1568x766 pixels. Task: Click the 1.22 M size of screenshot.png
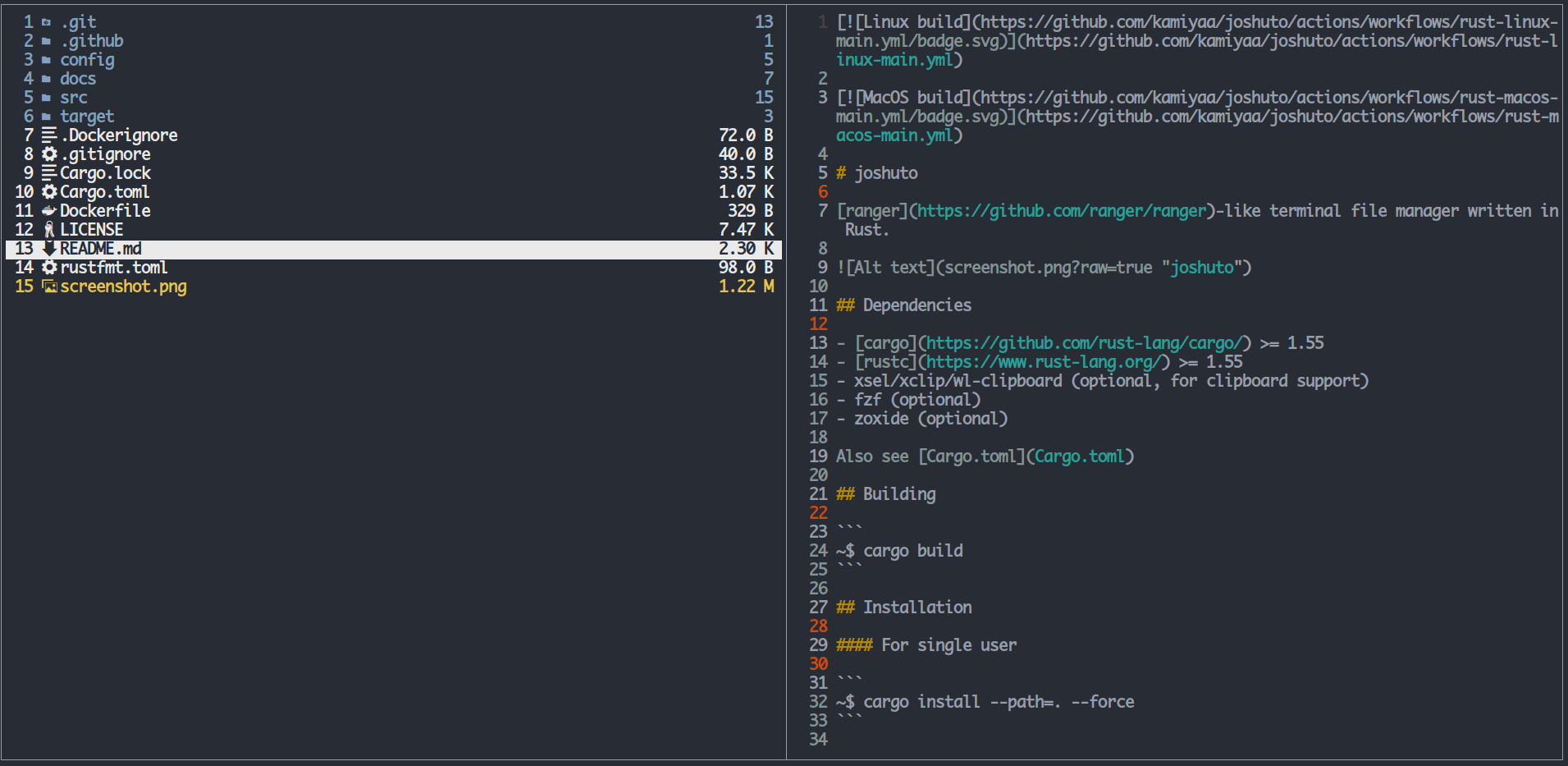[x=747, y=287]
